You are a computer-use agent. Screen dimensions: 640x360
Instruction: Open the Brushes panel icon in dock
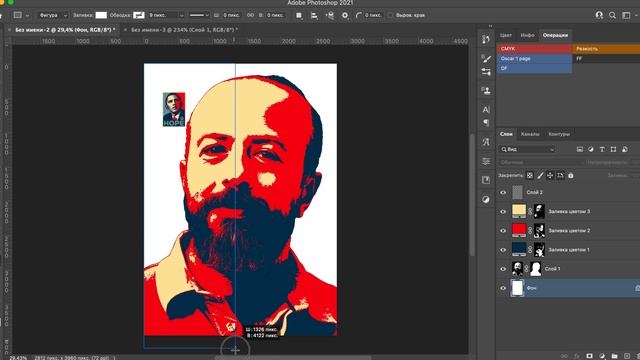[x=486, y=58]
